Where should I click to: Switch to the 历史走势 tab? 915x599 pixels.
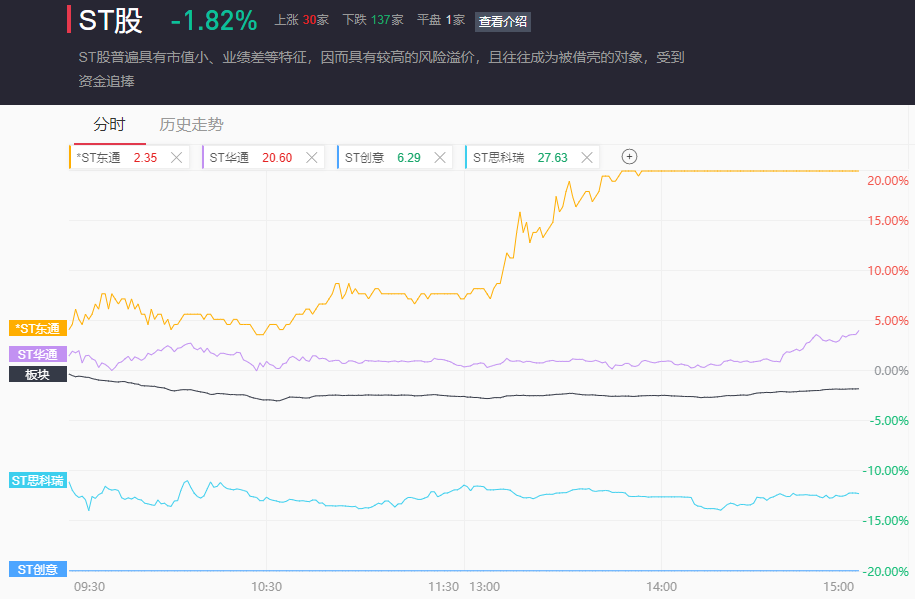coord(191,125)
